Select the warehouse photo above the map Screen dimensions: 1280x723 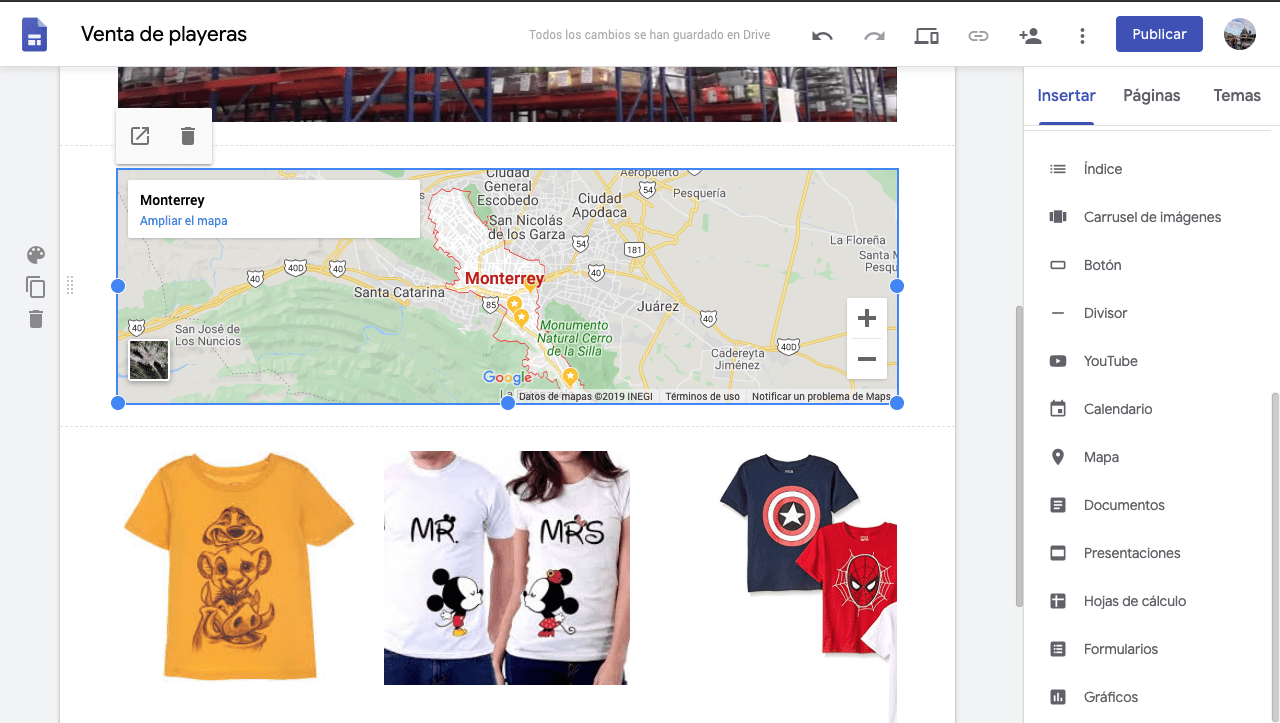pyautogui.click(x=507, y=94)
